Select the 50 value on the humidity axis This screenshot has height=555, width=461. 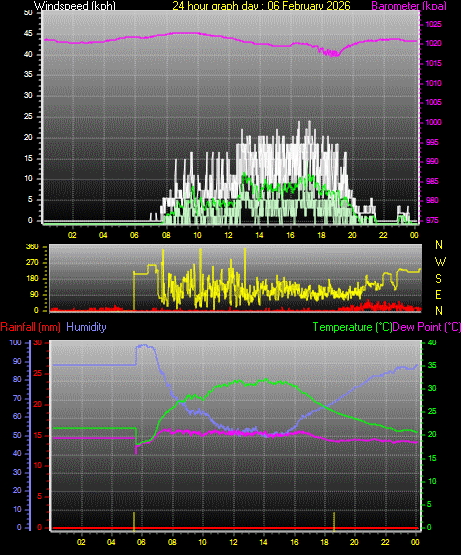click(x=17, y=435)
